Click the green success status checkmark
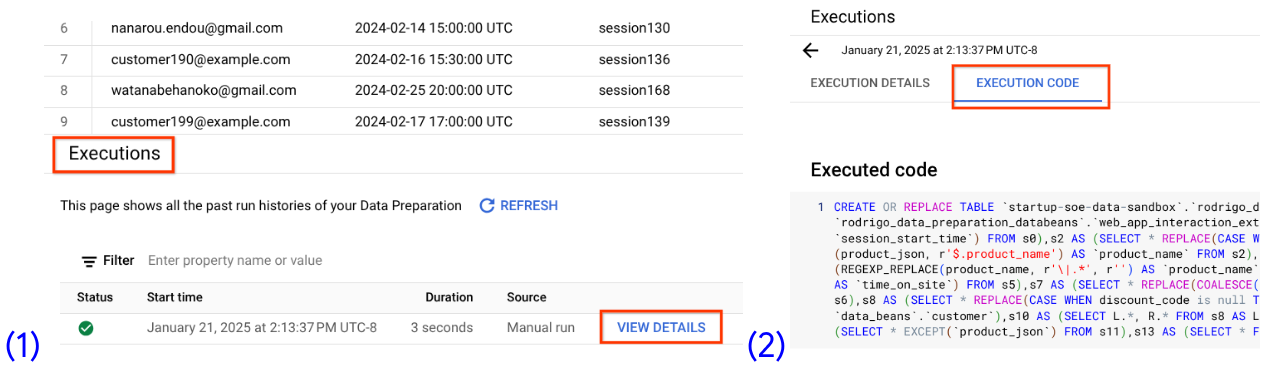The image size is (1281, 380). click(86, 327)
